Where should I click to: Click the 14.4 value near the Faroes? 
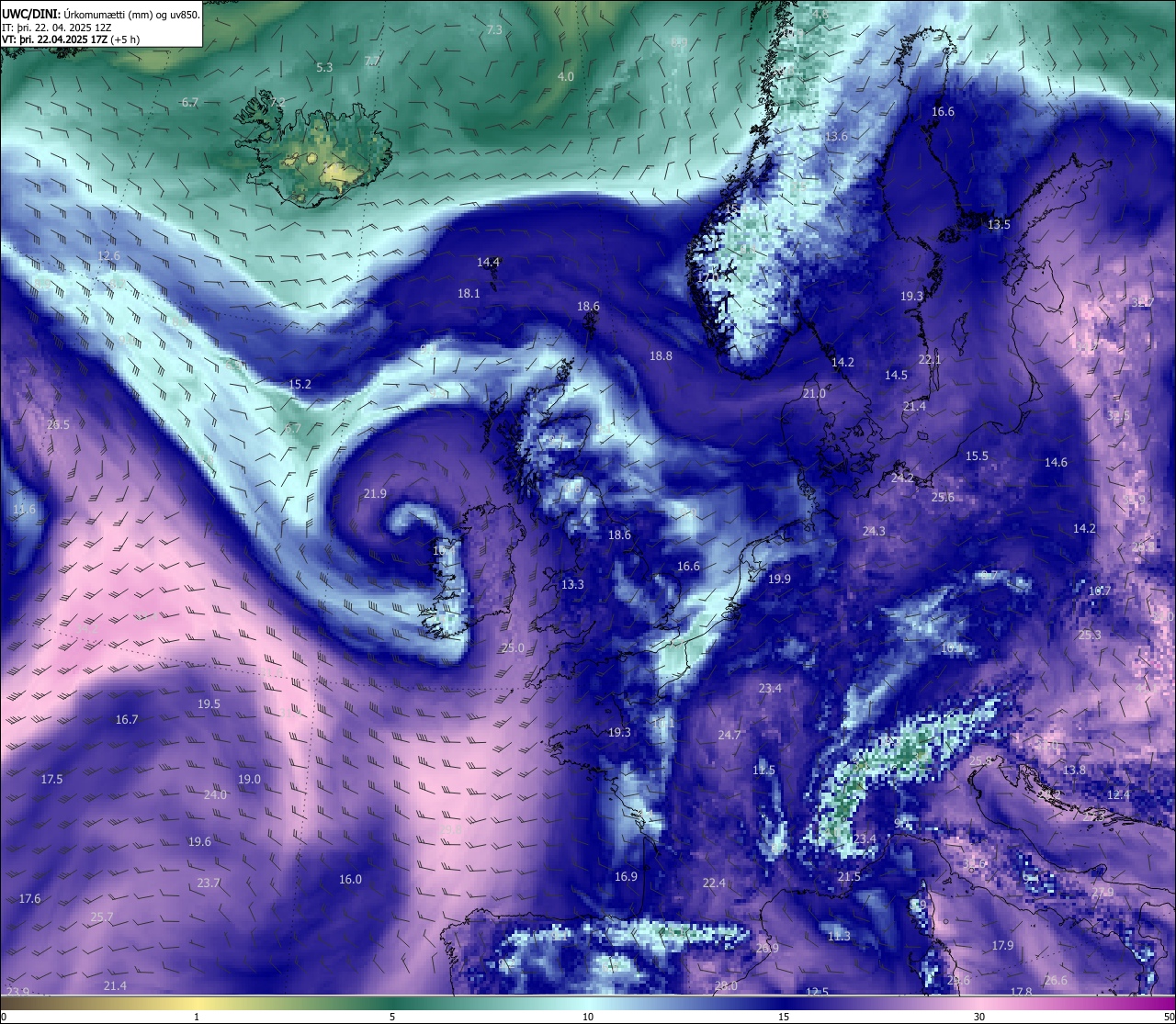[x=488, y=263]
